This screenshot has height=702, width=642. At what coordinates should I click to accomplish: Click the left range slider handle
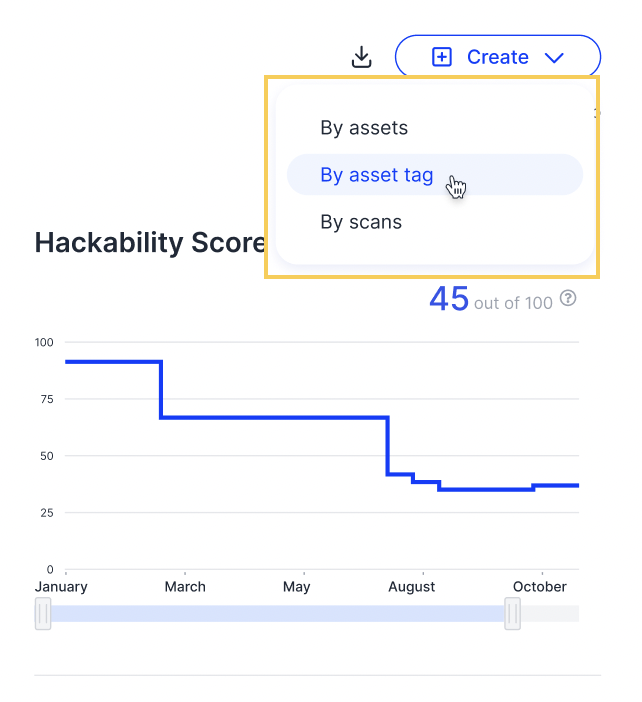43,613
